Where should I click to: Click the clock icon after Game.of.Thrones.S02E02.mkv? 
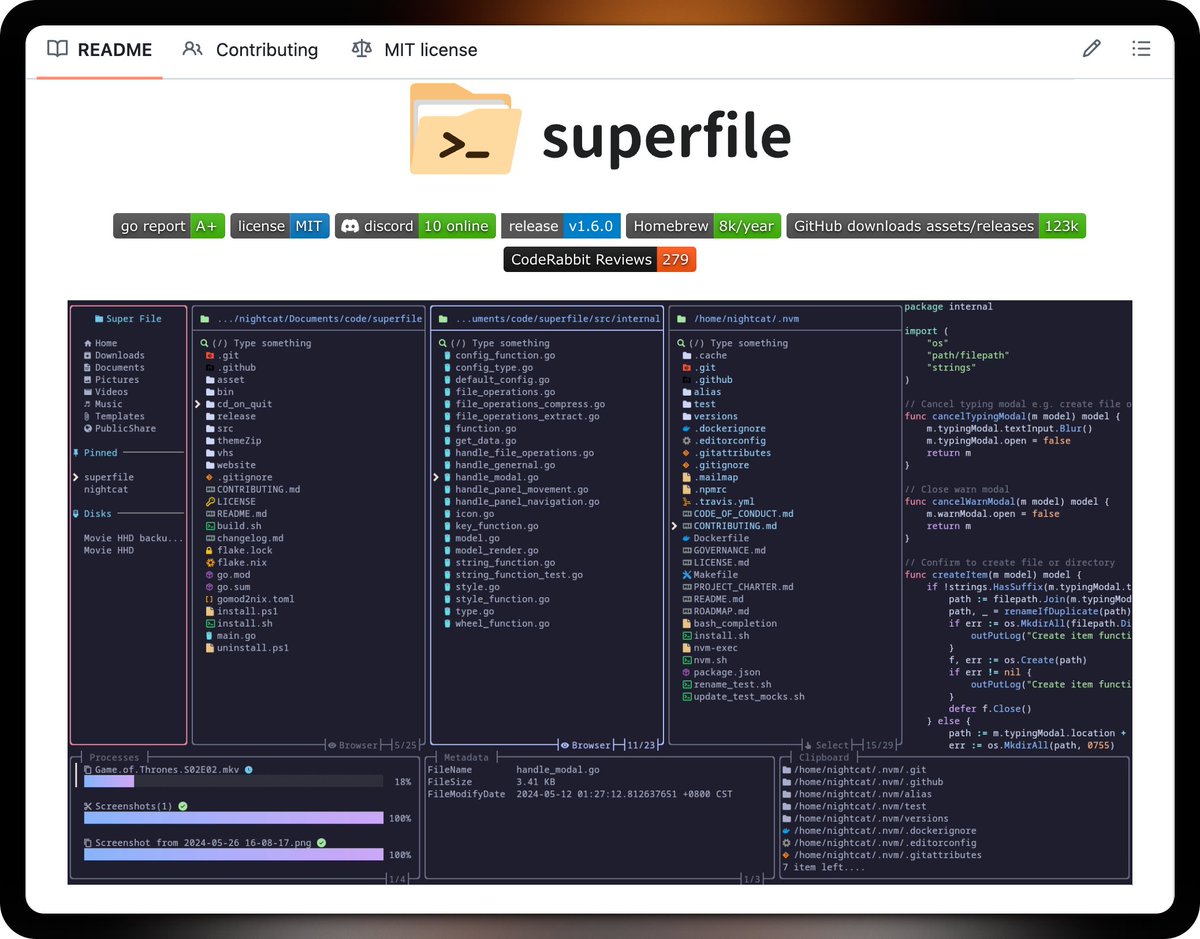248,769
